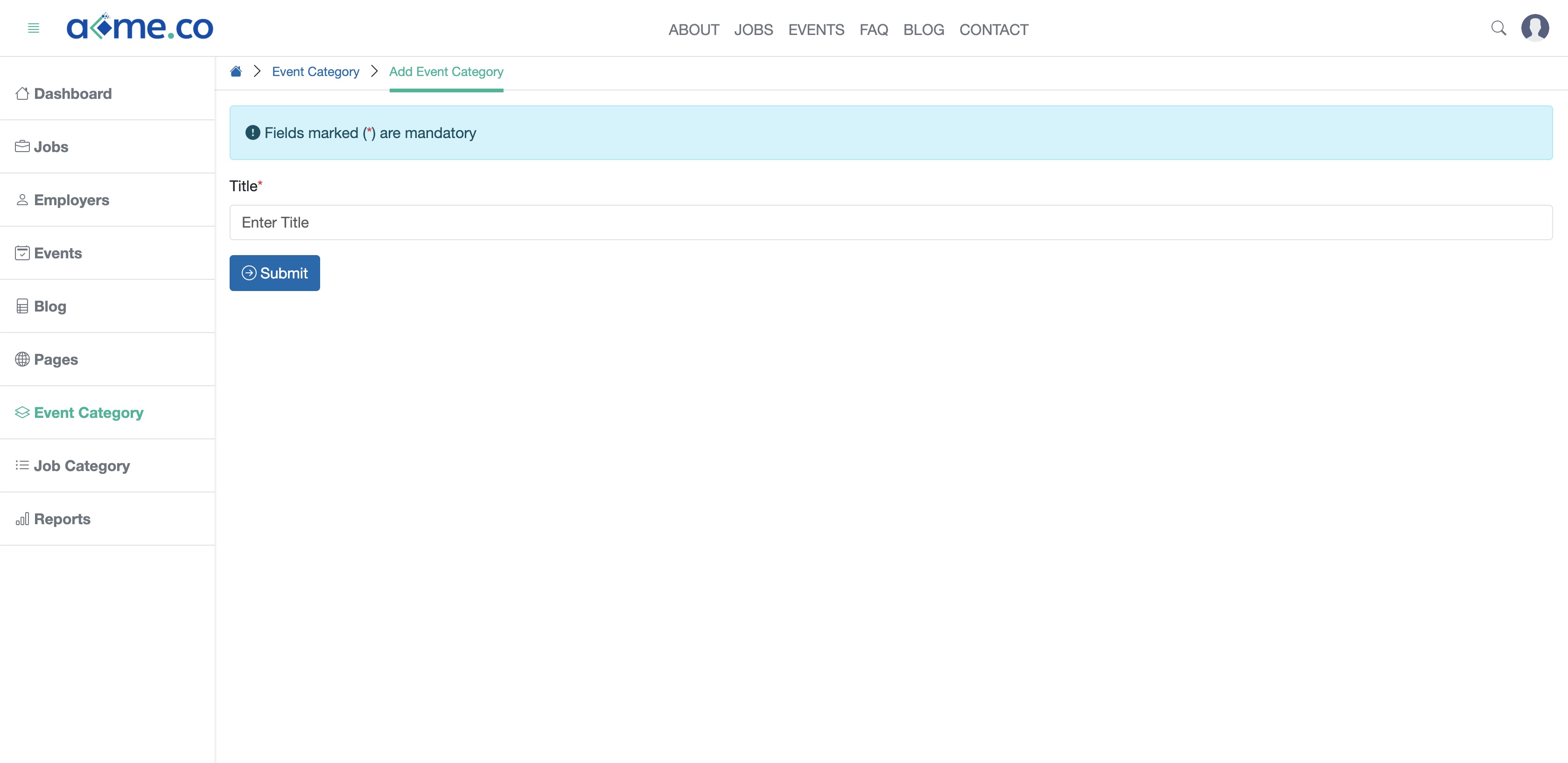Select Event Category in the sidebar

point(108,413)
